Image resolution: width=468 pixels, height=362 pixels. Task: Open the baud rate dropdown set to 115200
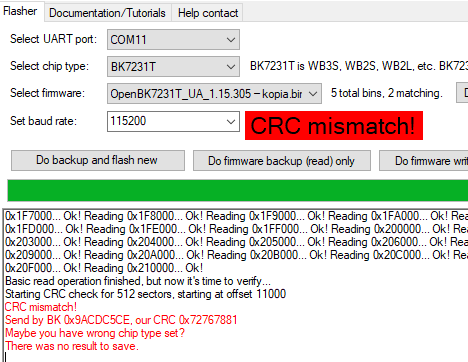[x=173, y=121]
